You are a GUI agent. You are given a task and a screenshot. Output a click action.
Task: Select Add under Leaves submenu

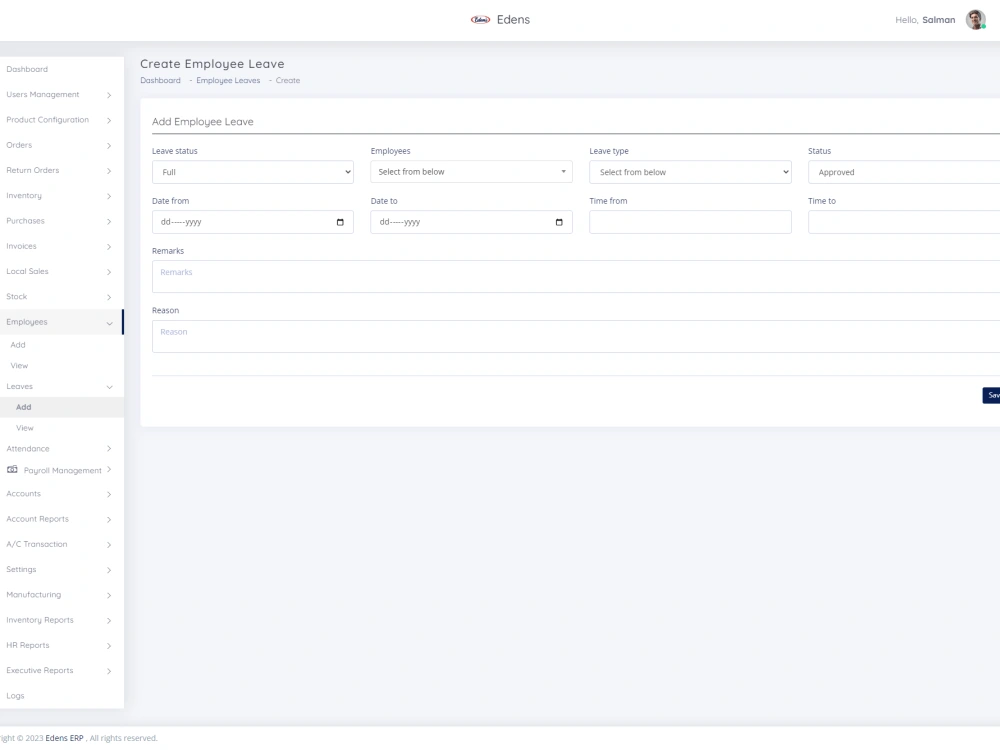24,407
